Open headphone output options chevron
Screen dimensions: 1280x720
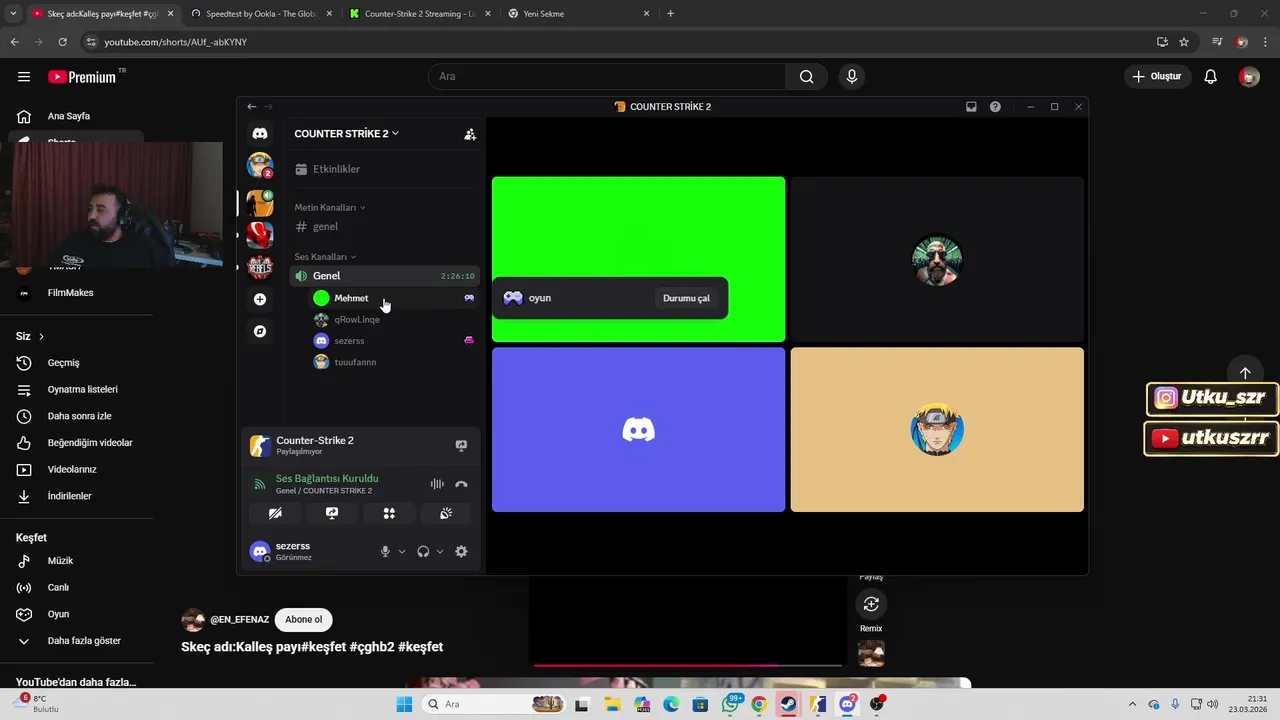439,551
